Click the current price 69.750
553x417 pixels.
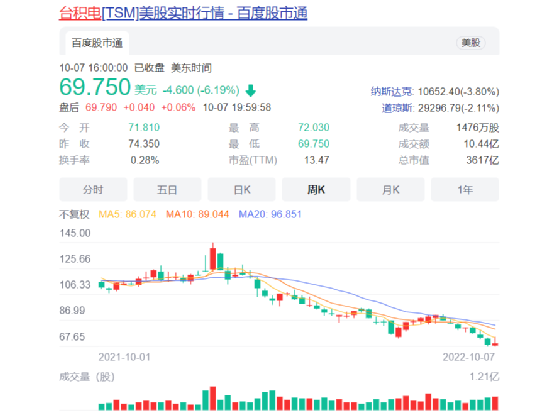[95, 87]
